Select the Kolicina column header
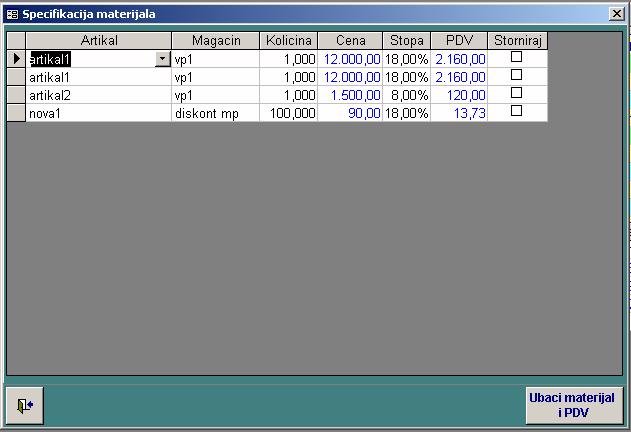Viewport: 631px width, 432px height. pos(288,40)
